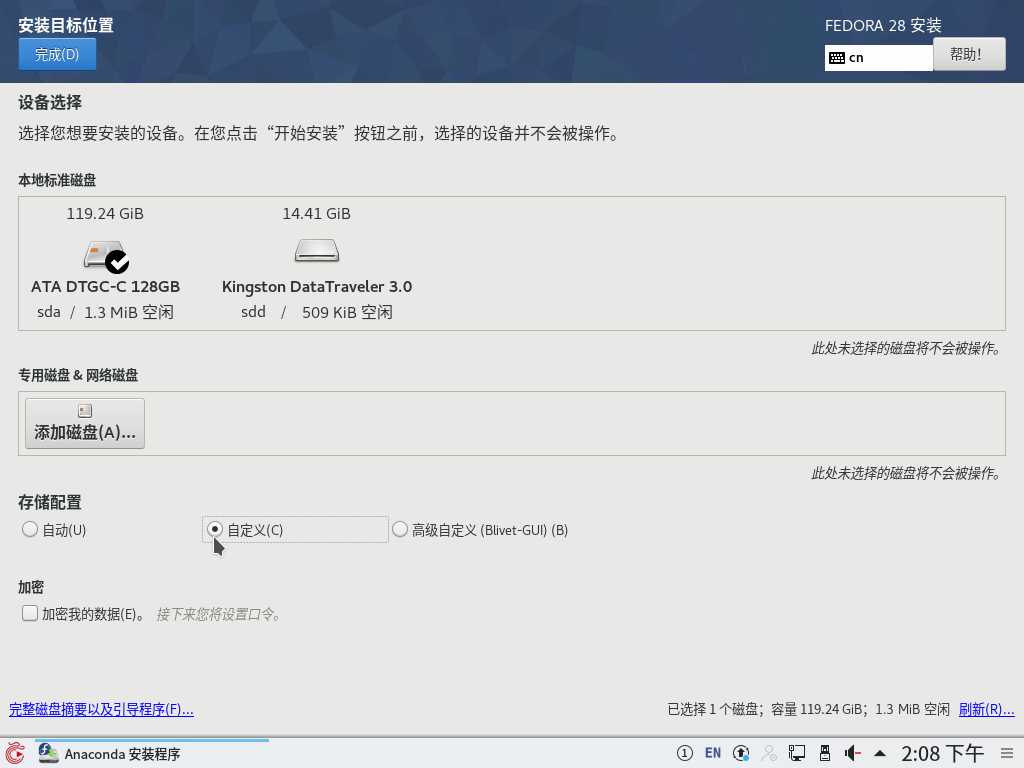Image resolution: width=1024 pixels, height=768 pixels.
Task: Click the muted volume tray icon
Action: coord(852,754)
